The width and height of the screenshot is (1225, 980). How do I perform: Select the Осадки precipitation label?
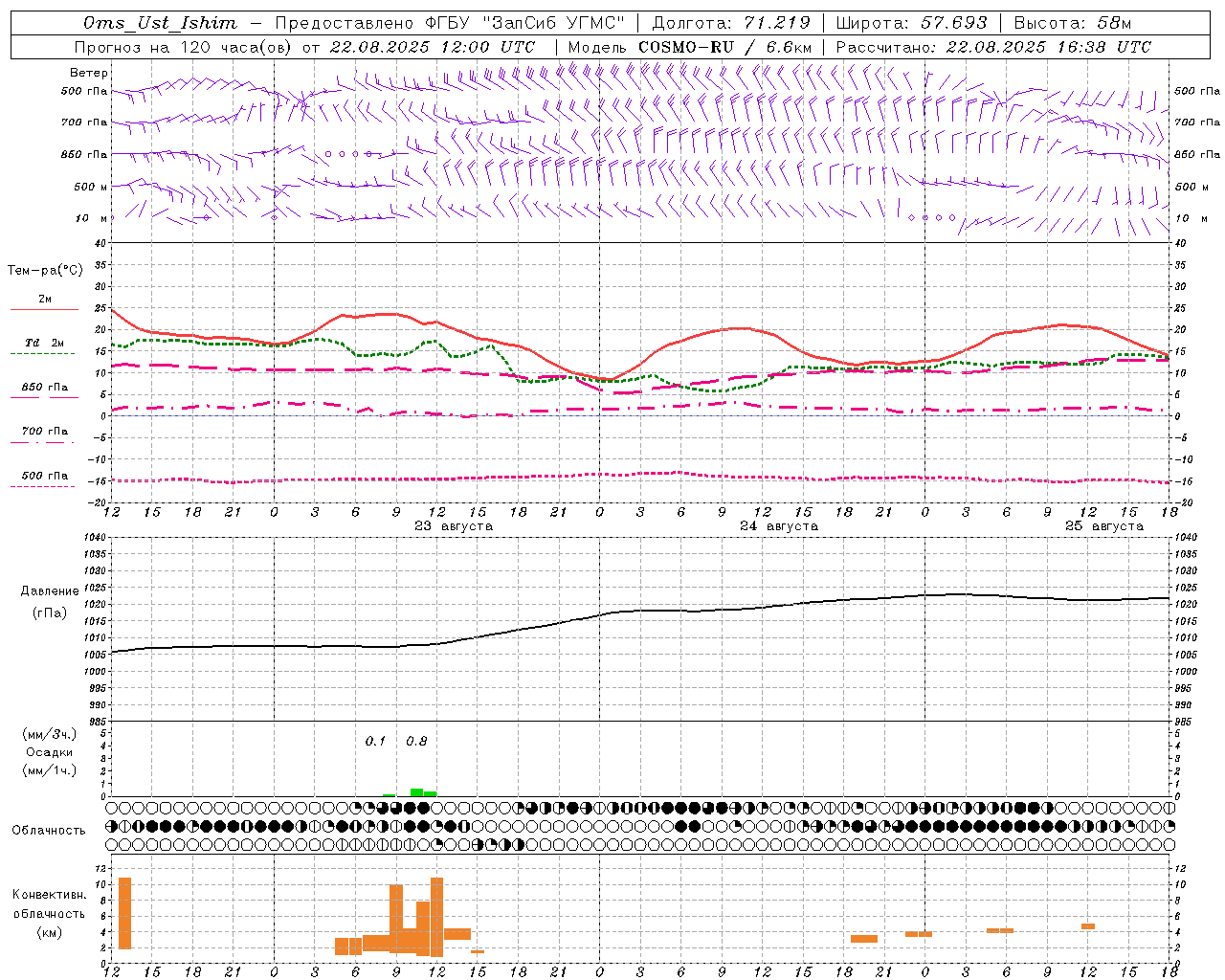tap(50, 752)
